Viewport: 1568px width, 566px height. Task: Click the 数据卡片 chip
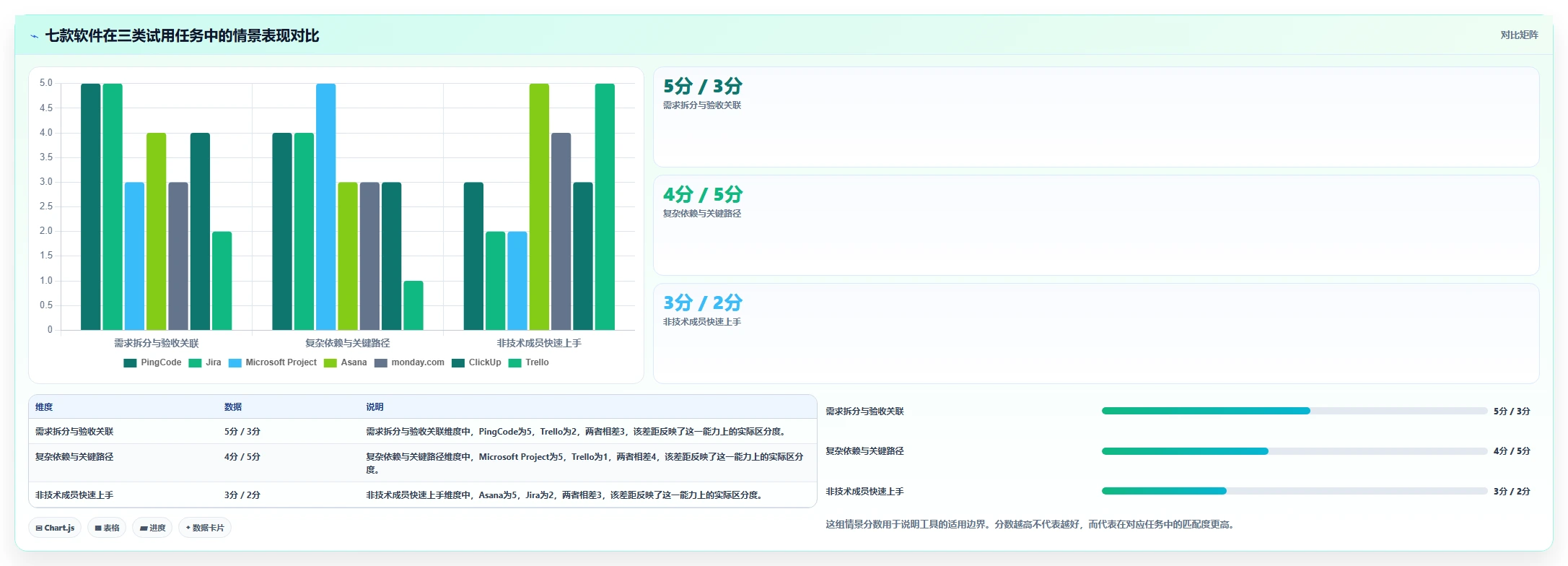(205, 528)
